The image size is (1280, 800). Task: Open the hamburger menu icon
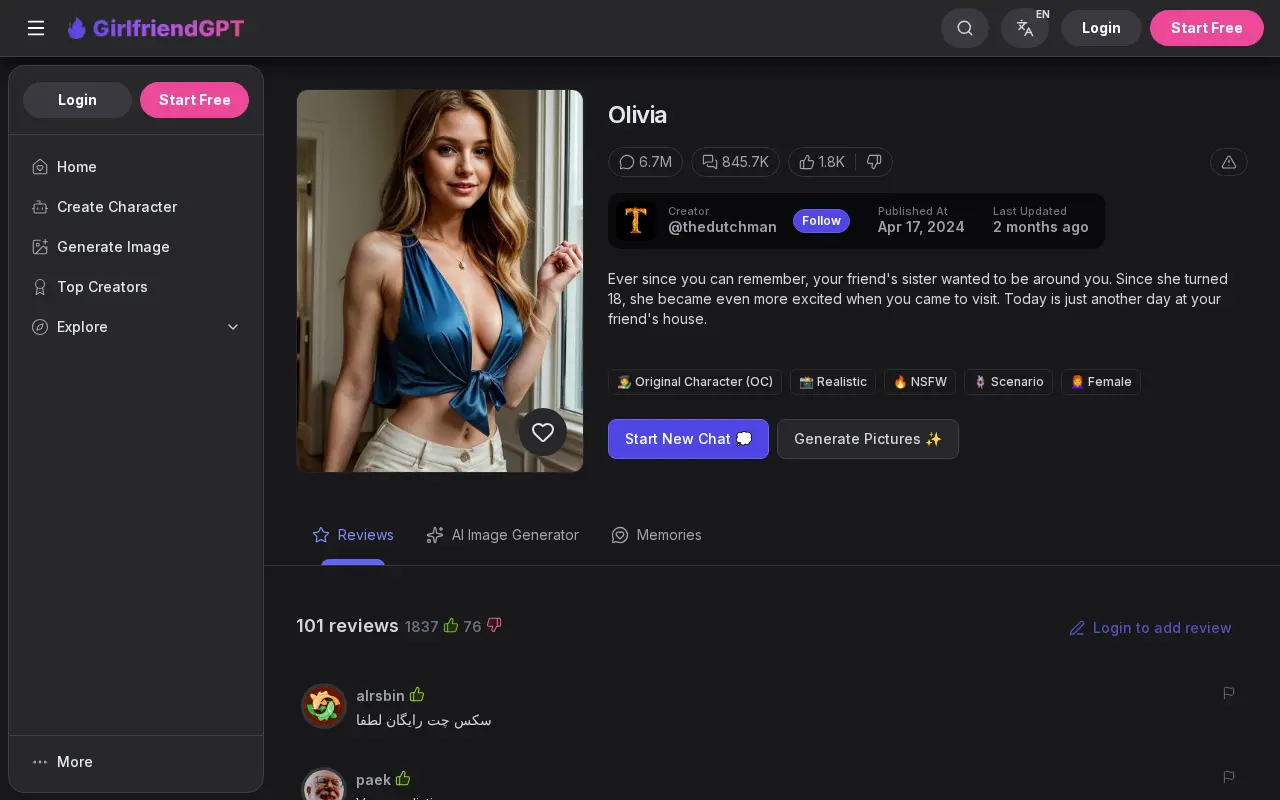pyautogui.click(x=36, y=28)
